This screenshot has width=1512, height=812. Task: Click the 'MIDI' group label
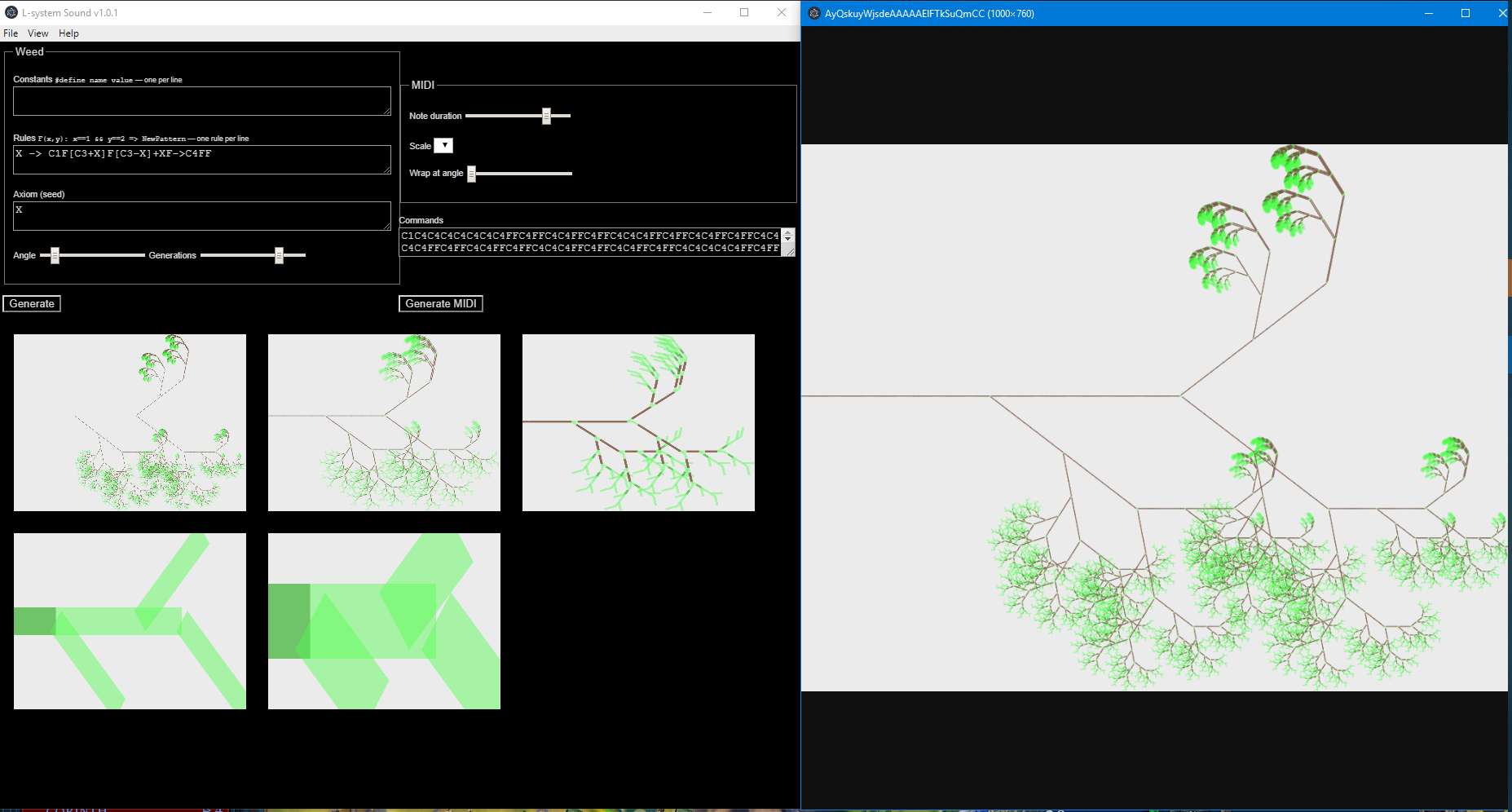coord(423,85)
